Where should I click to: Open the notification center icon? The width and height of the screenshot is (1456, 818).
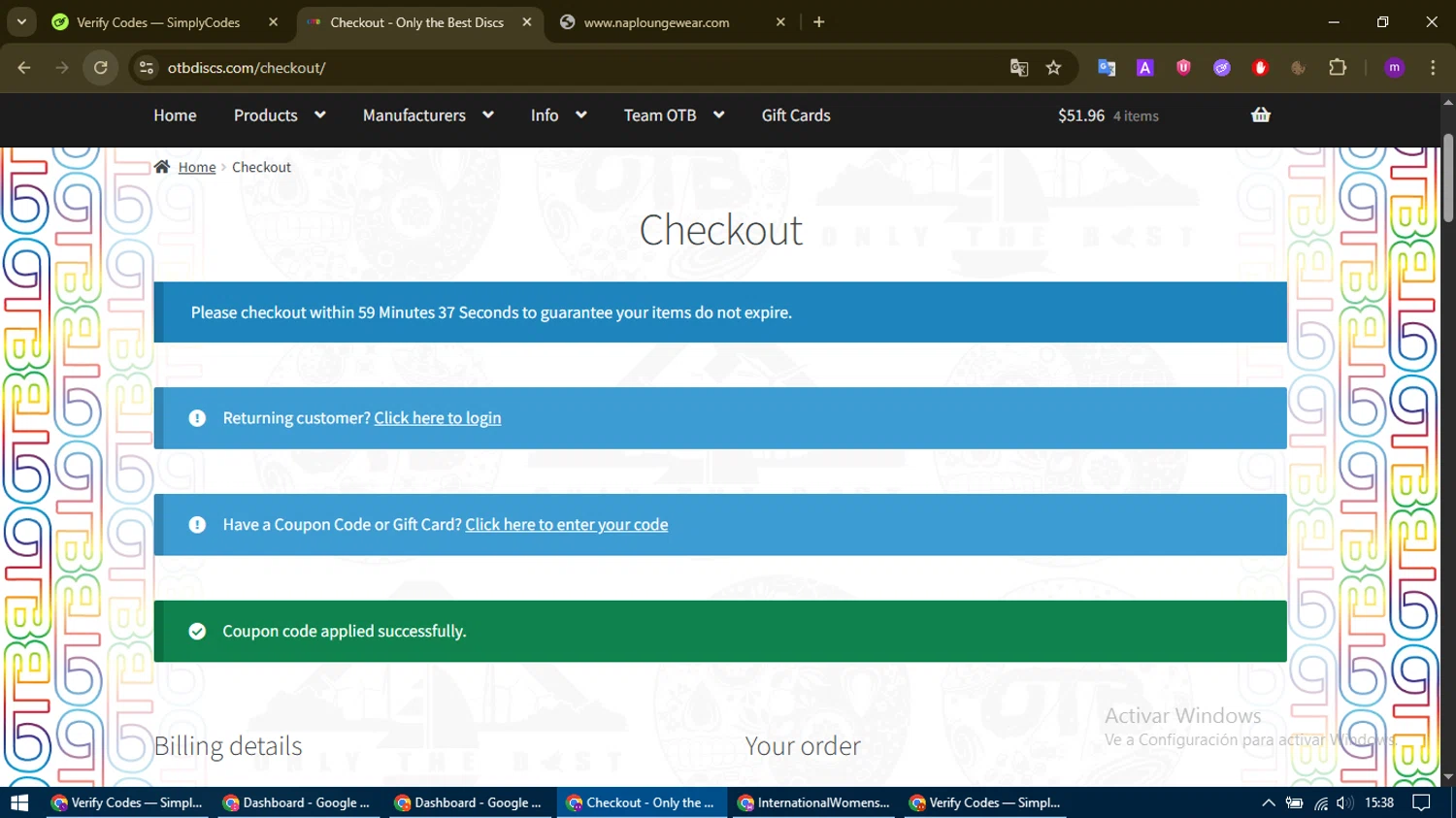click(x=1421, y=802)
